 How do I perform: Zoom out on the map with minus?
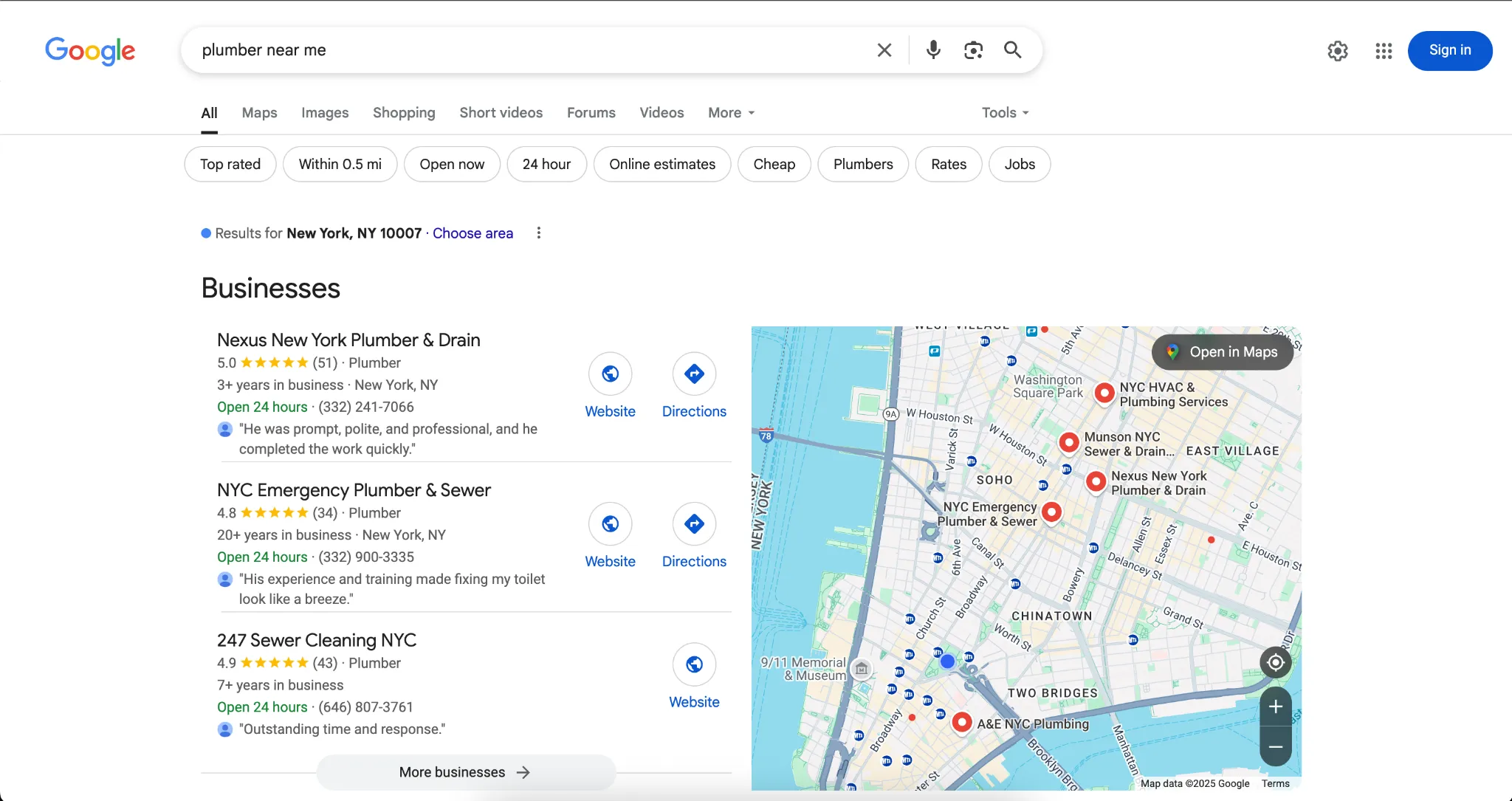1275,746
